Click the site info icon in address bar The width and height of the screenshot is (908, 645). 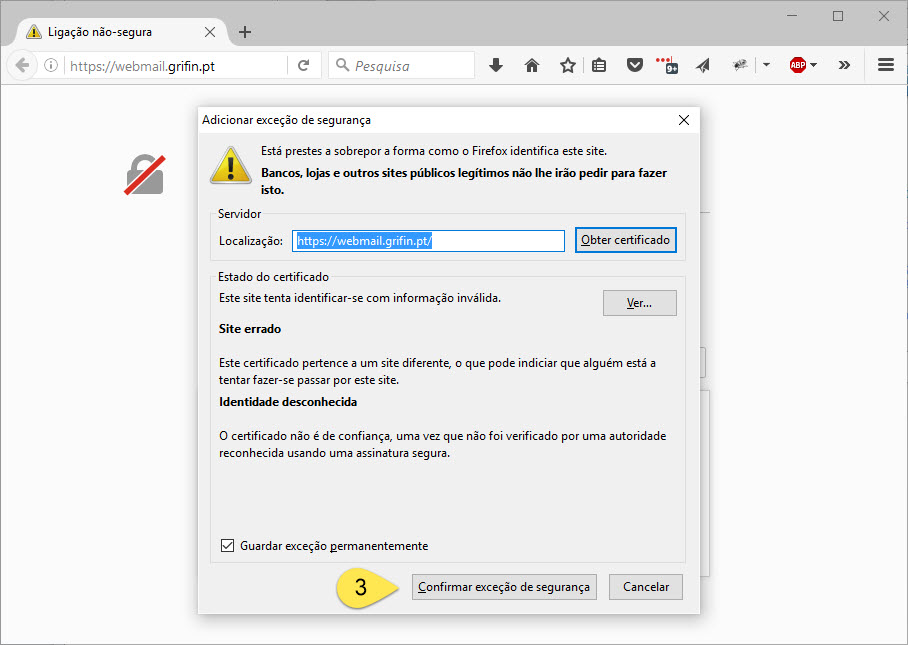tap(51, 65)
